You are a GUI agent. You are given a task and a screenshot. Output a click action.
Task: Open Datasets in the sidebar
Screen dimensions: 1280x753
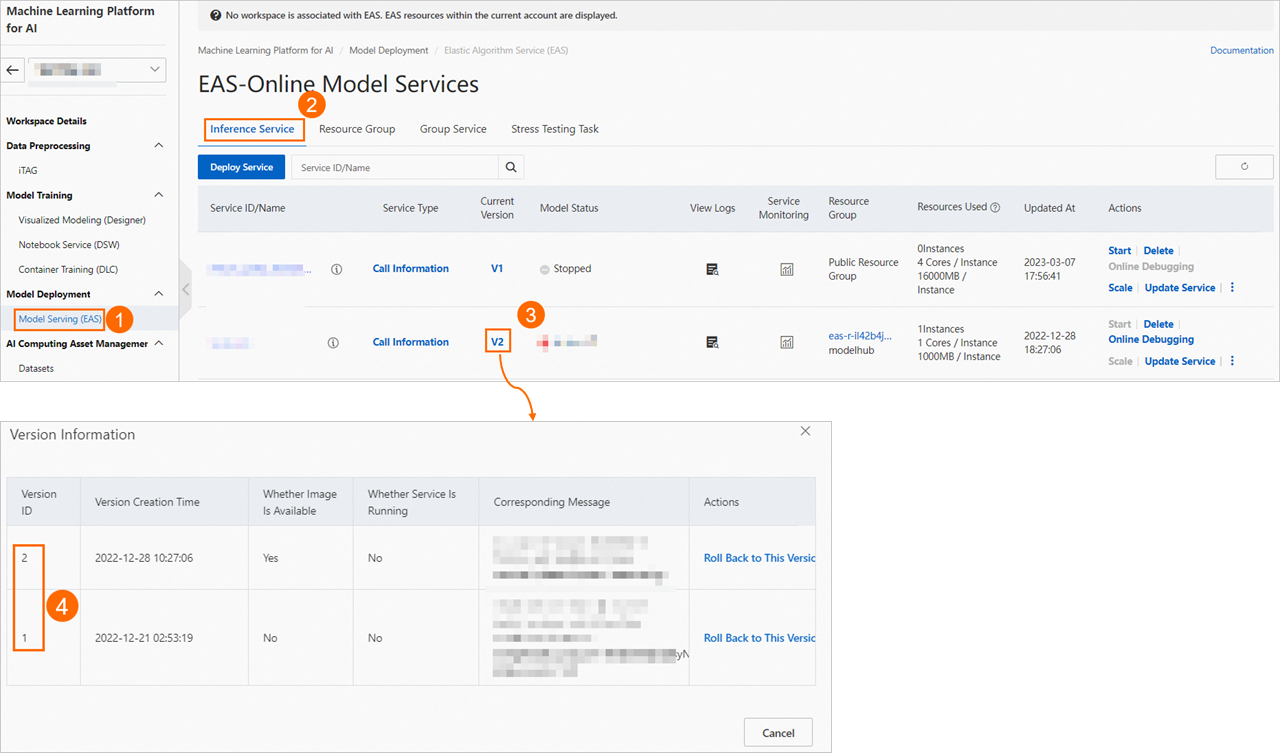36,368
